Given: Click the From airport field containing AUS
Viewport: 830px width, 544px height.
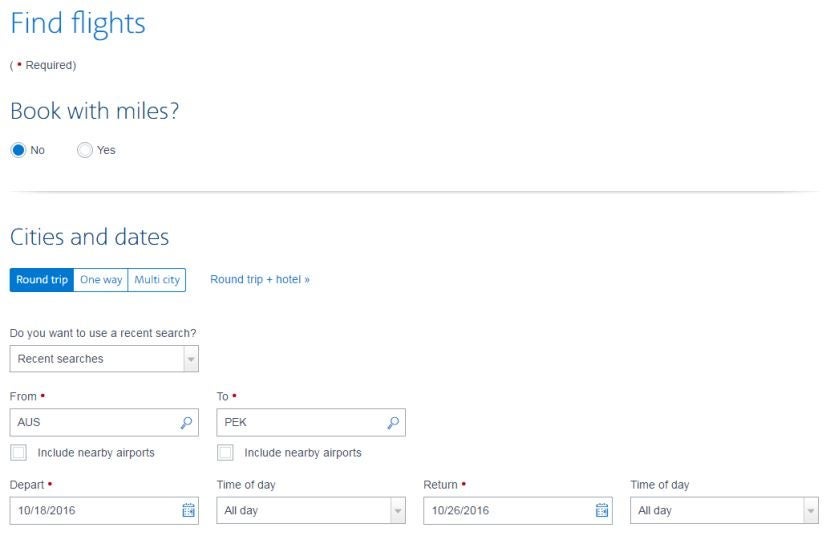Looking at the screenshot, I should (x=104, y=422).
